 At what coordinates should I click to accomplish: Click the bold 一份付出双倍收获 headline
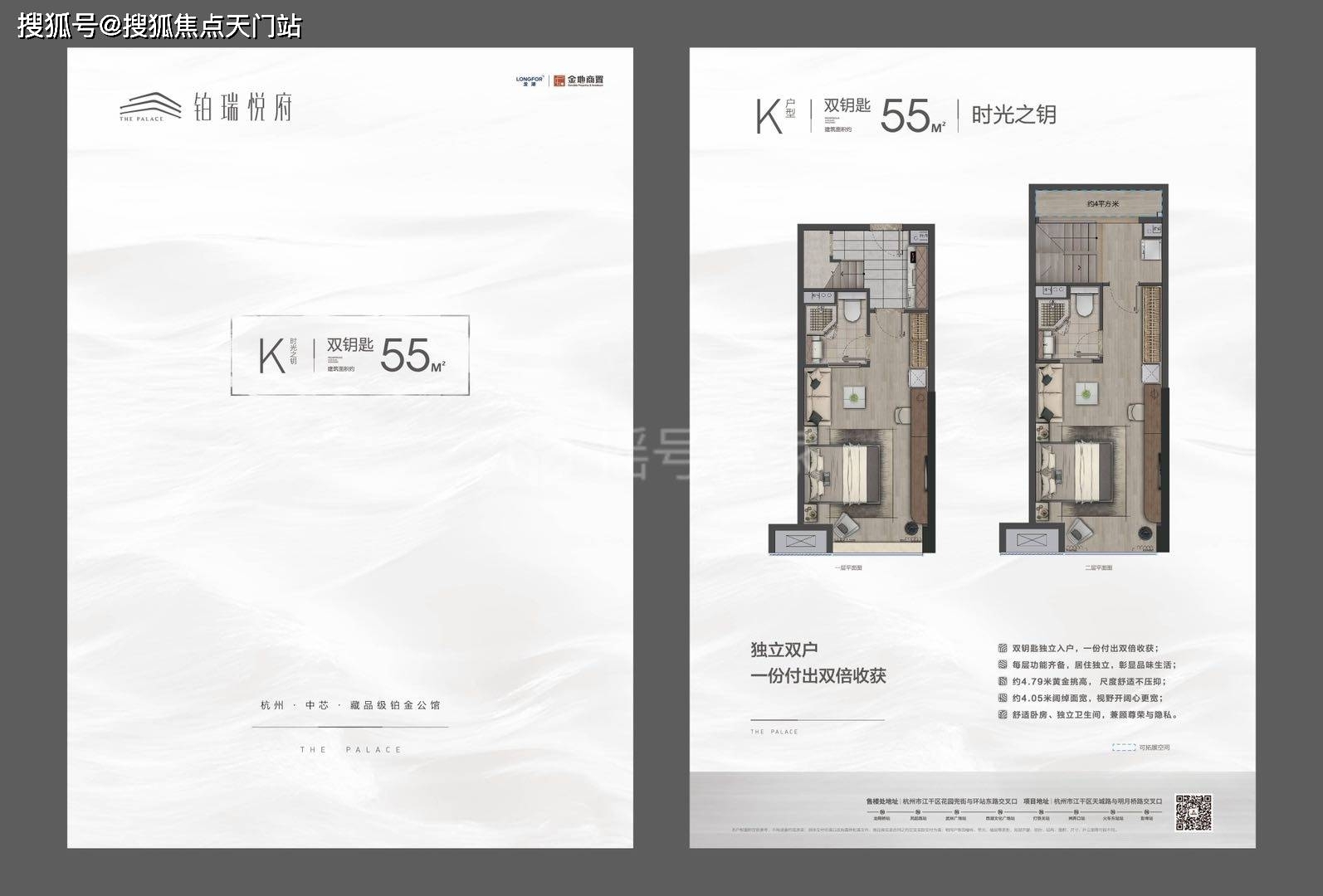tap(818, 676)
